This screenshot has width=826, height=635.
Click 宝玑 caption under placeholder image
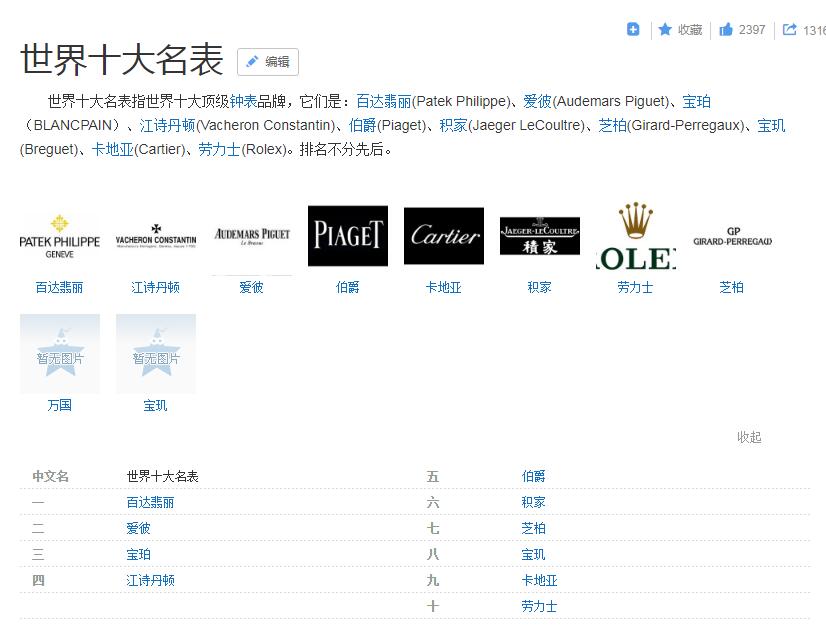pos(155,405)
